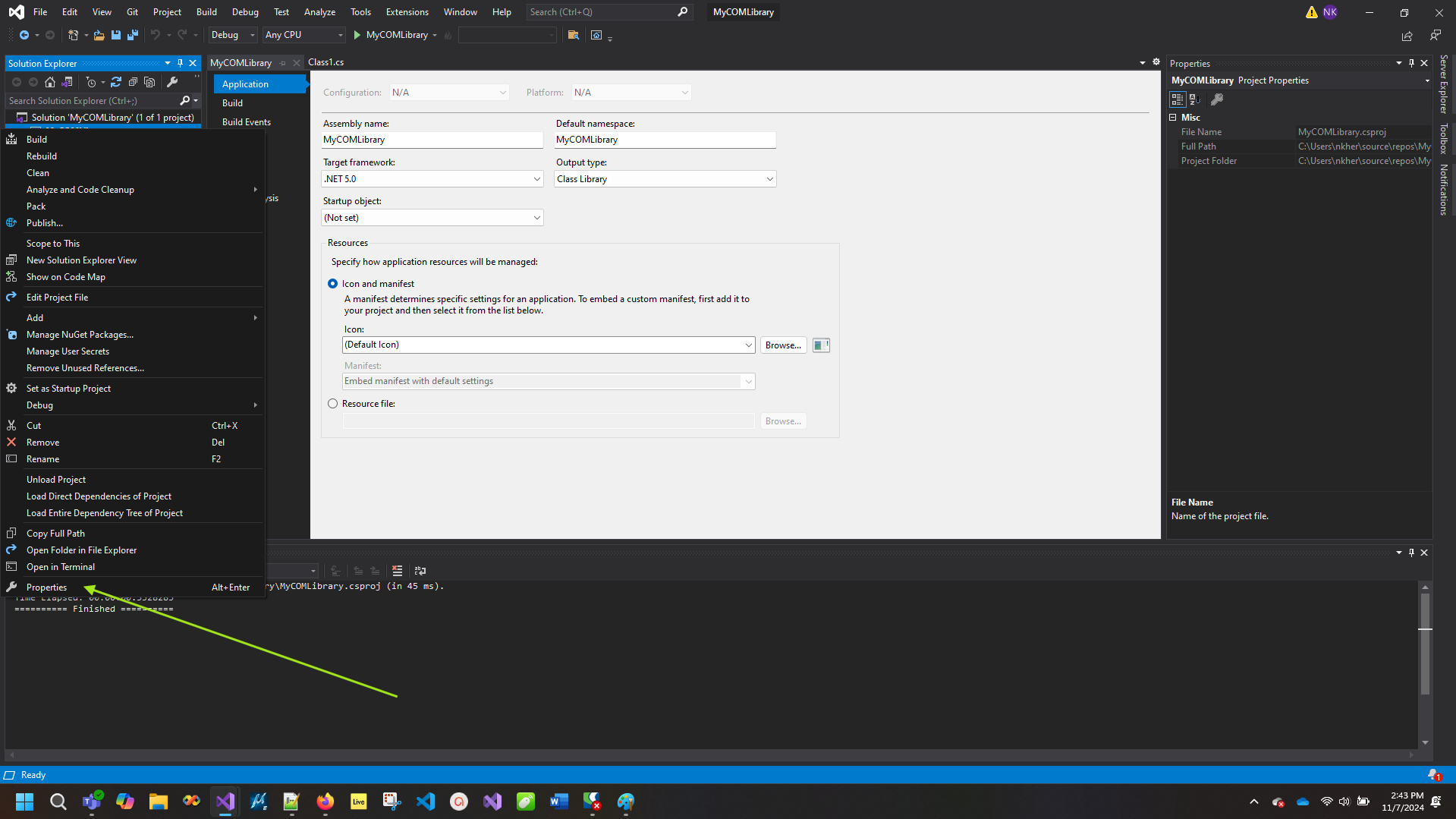Click the Save All toolbar icon
Image resolution: width=1456 pixels, height=819 pixels.
point(133,35)
